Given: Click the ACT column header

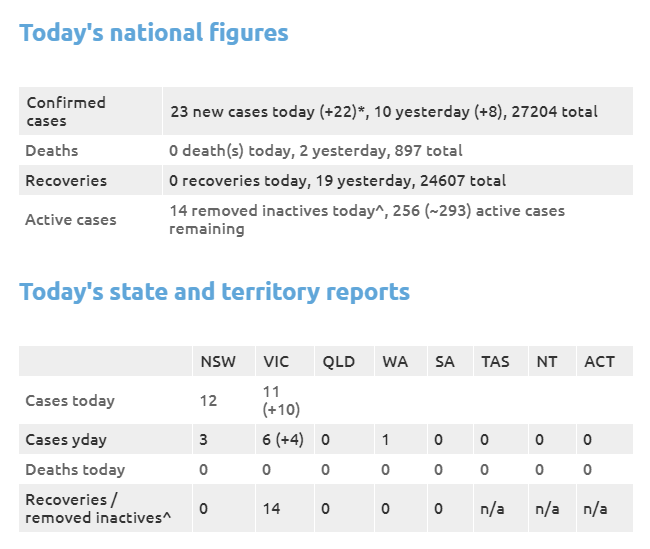Looking at the screenshot, I should point(599,362).
